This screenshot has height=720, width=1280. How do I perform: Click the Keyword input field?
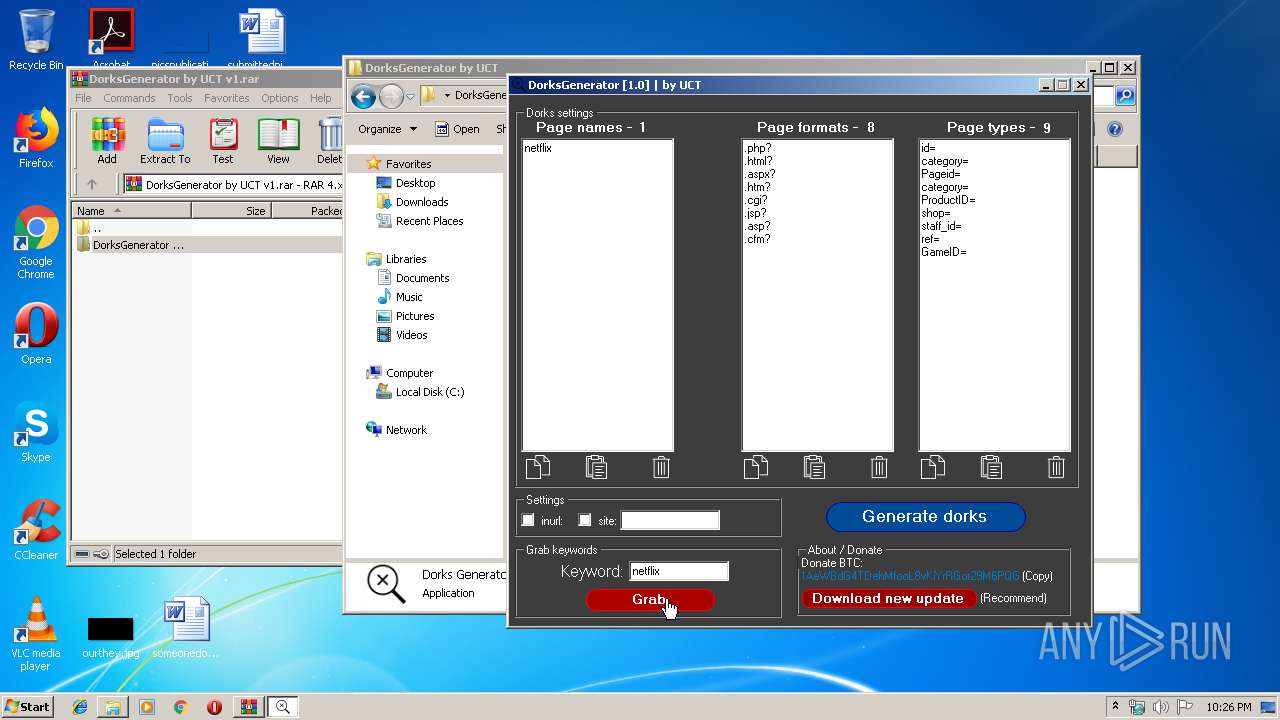pos(679,572)
